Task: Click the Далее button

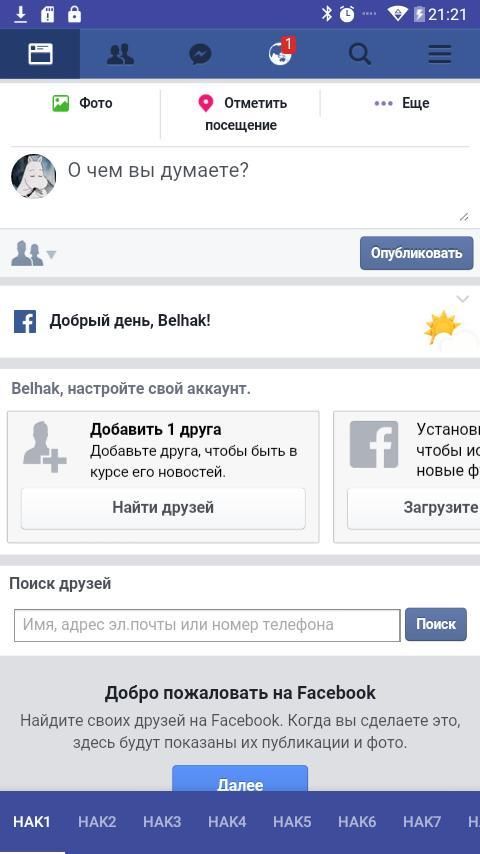Action: point(240,779)
